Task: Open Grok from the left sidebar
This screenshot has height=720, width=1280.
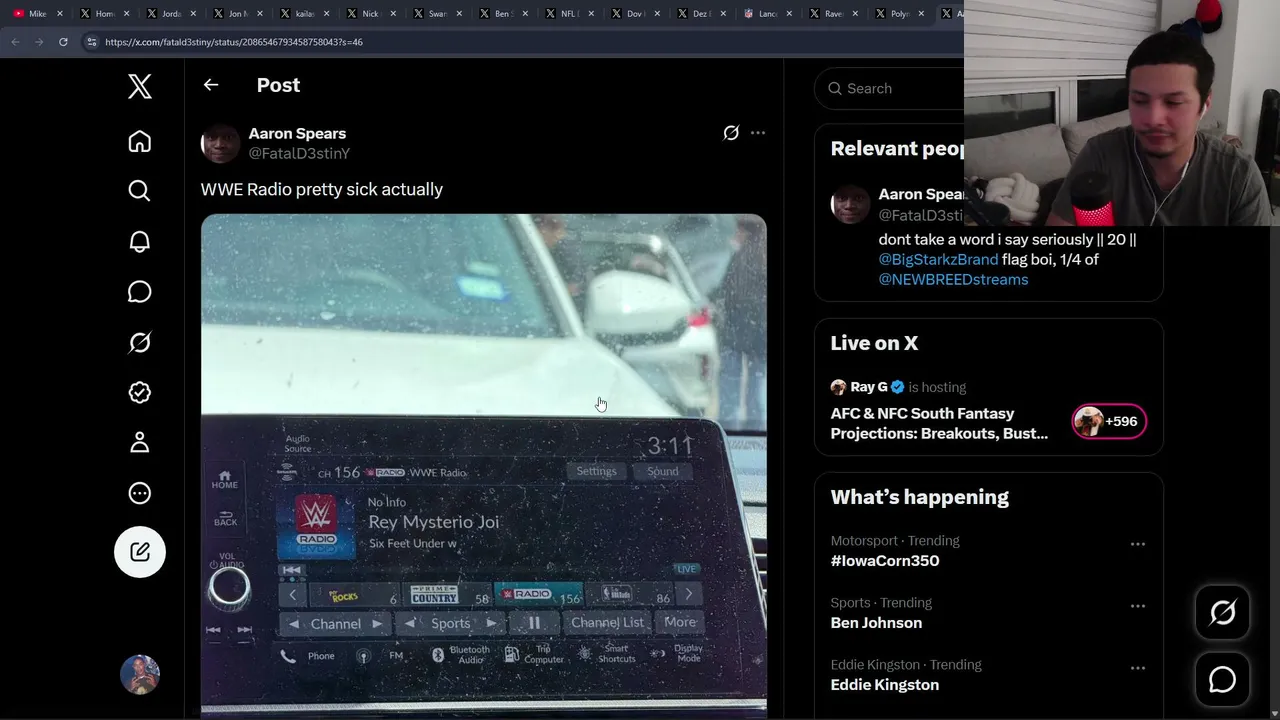Action: [x=140, y=342]
